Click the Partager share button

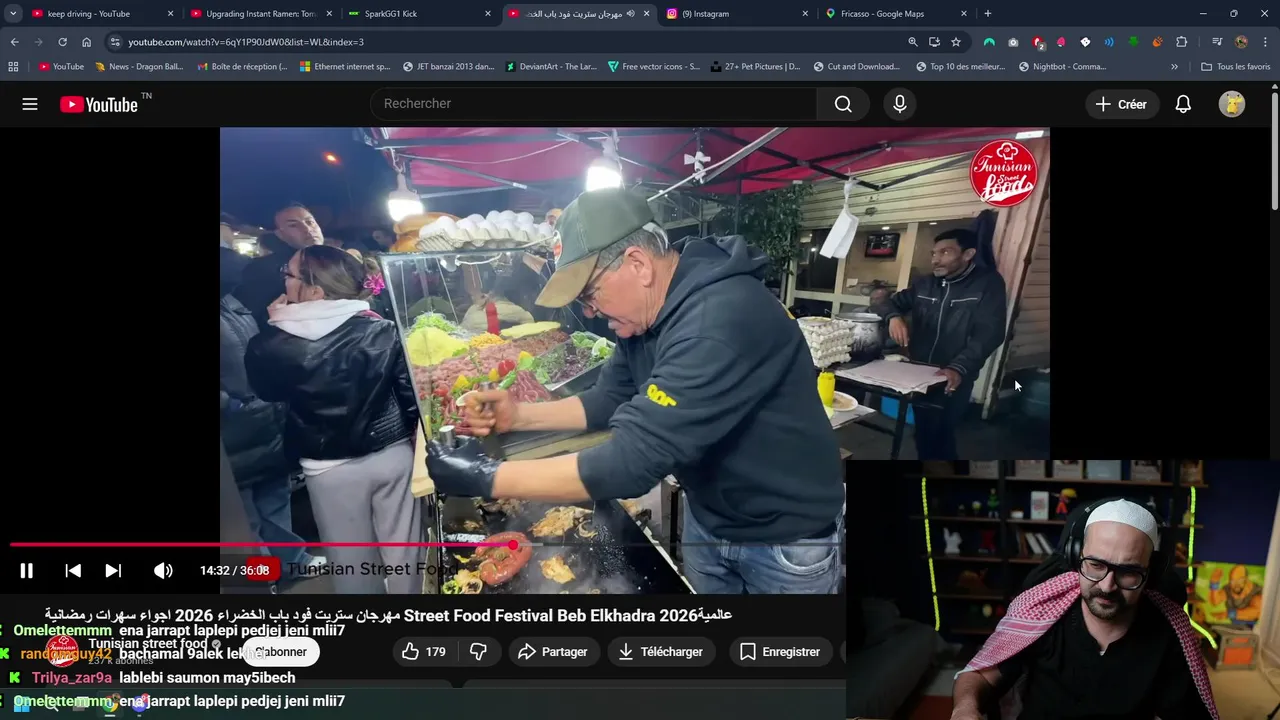coord(553,652)
